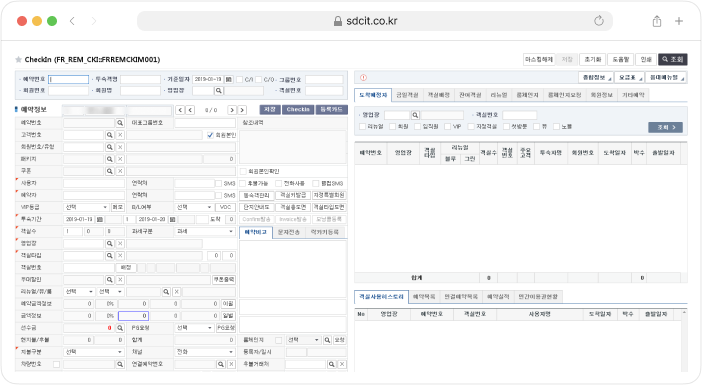Viewport: 702px width, 385px height.
Task: Expand the 출력정보 menu button
Action: point(595,78)
